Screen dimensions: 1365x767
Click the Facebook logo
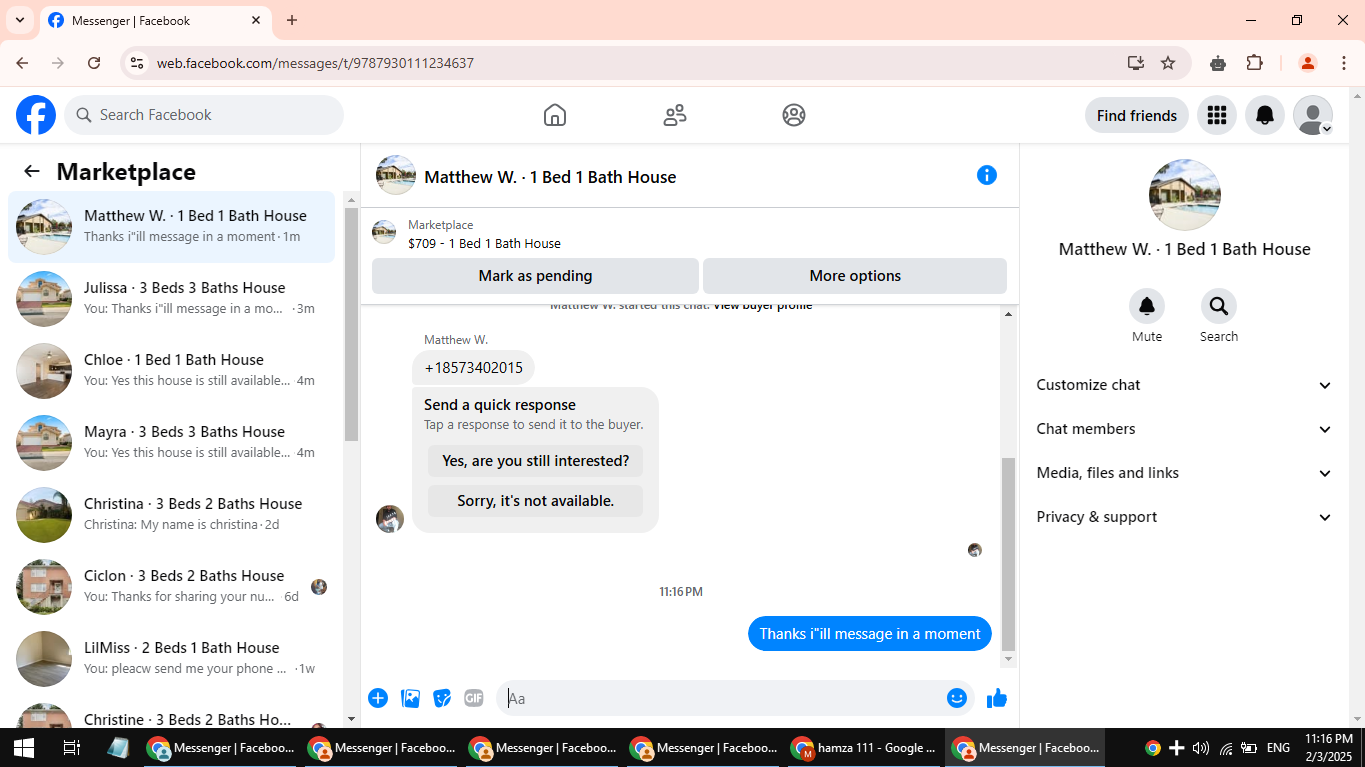click(x=36, y=115)
